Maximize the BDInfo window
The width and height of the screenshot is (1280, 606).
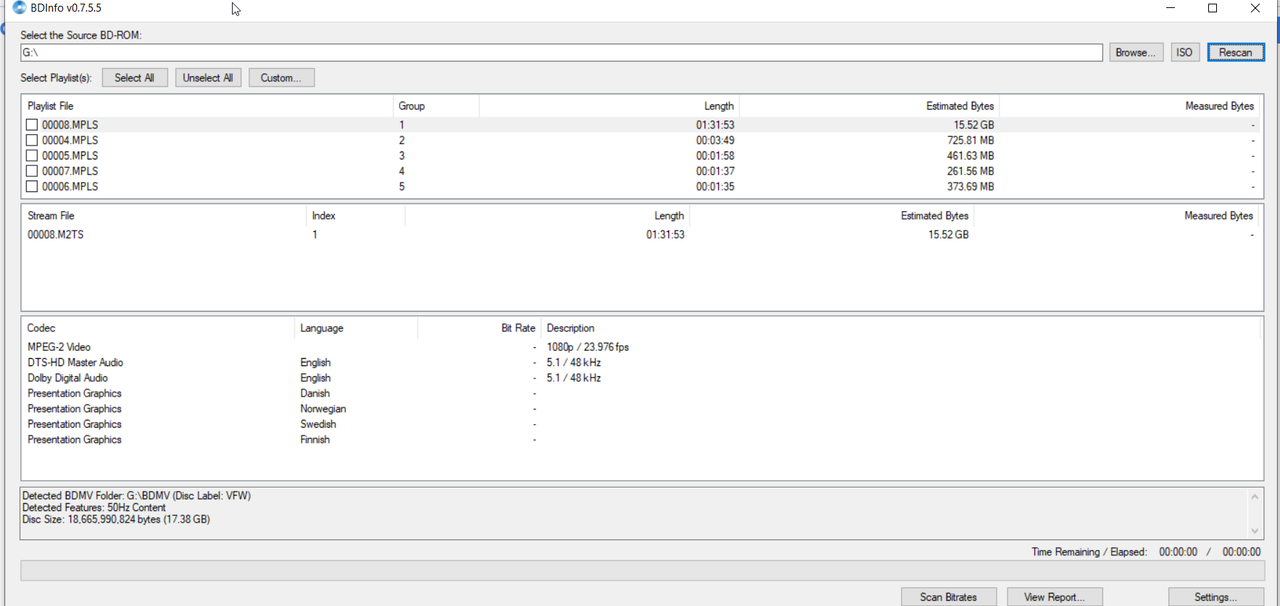point(1212,8)
